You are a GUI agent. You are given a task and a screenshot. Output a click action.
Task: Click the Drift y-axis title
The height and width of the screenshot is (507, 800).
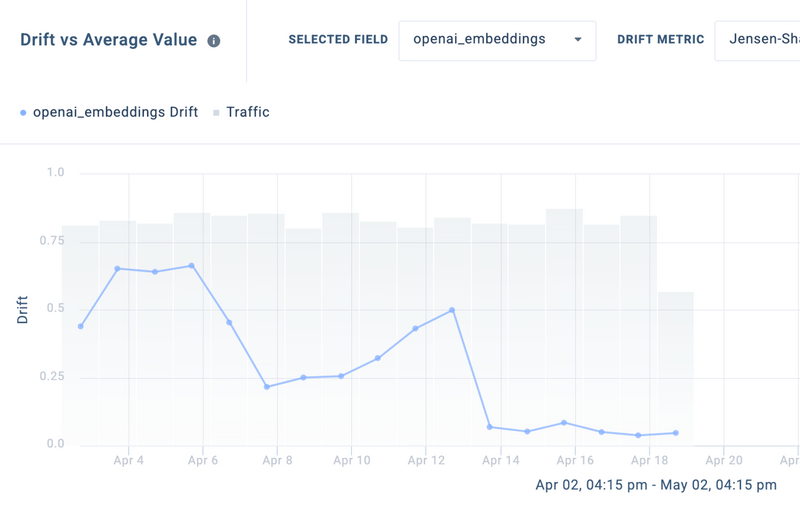(23, 309)
